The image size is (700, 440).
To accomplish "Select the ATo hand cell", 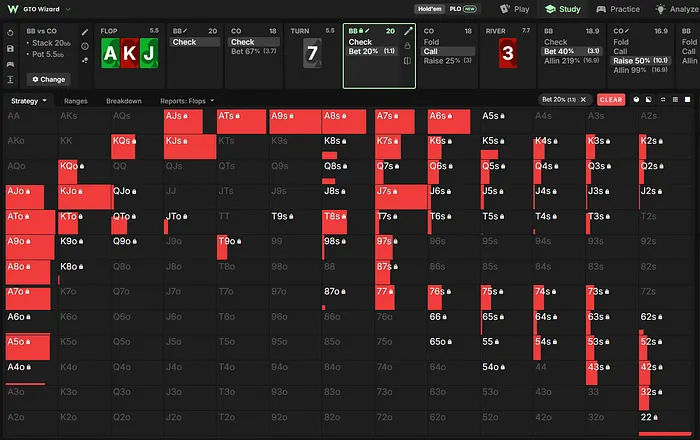I will pos(30,222).
